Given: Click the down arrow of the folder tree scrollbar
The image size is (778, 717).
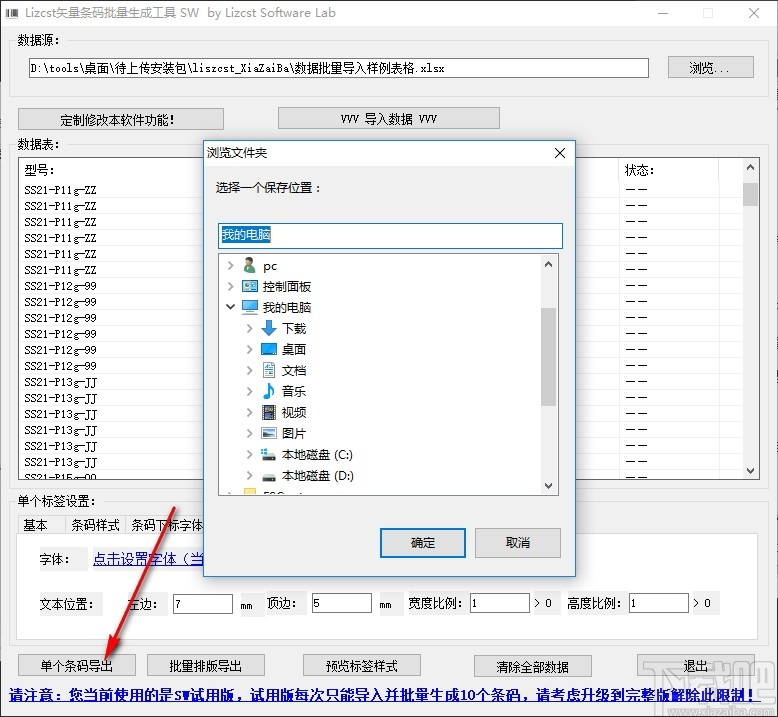Looking at the screenshot, I should (548, 486).
